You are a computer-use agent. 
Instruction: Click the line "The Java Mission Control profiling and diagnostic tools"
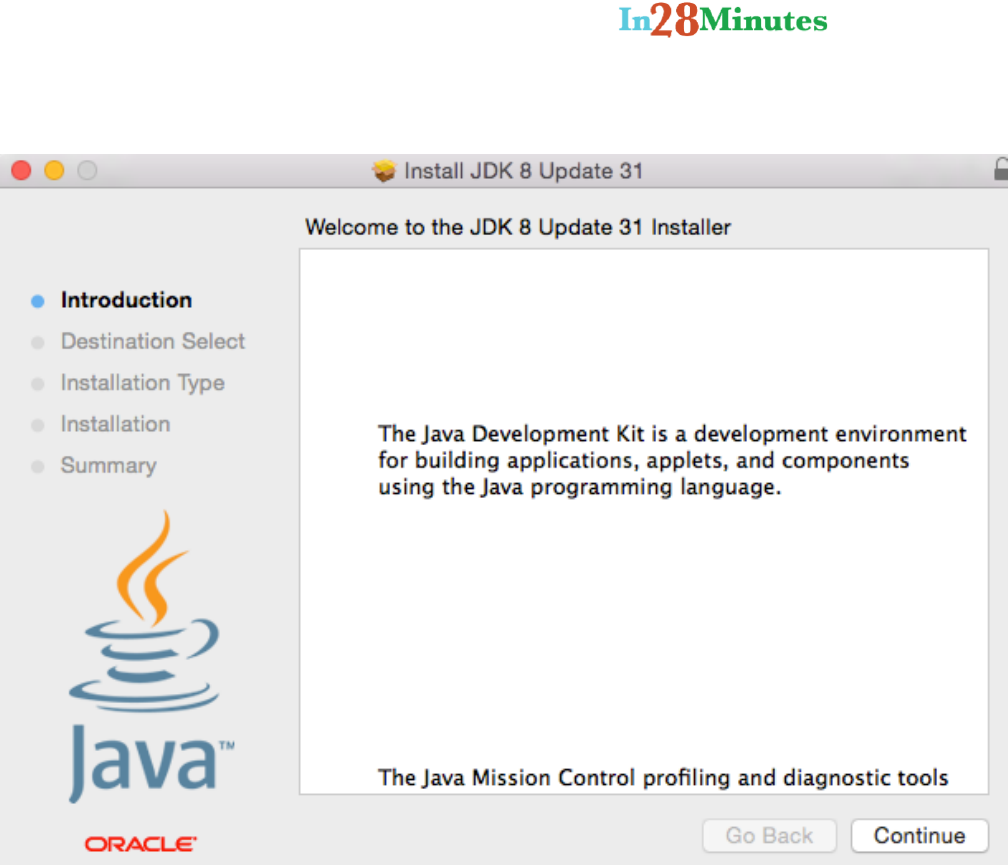[x=663, y=778]
